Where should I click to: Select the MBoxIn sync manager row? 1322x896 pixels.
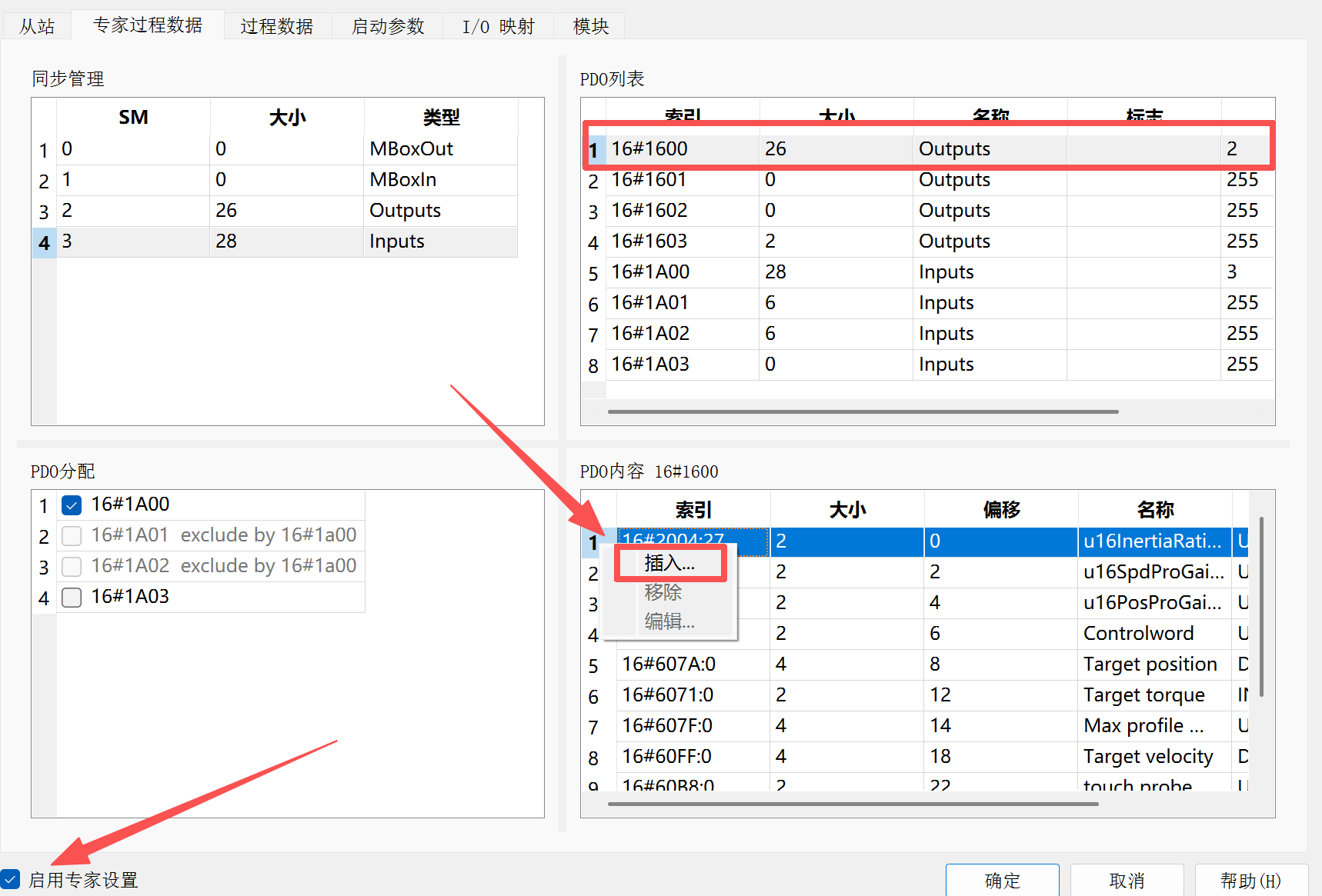[287, 180]
